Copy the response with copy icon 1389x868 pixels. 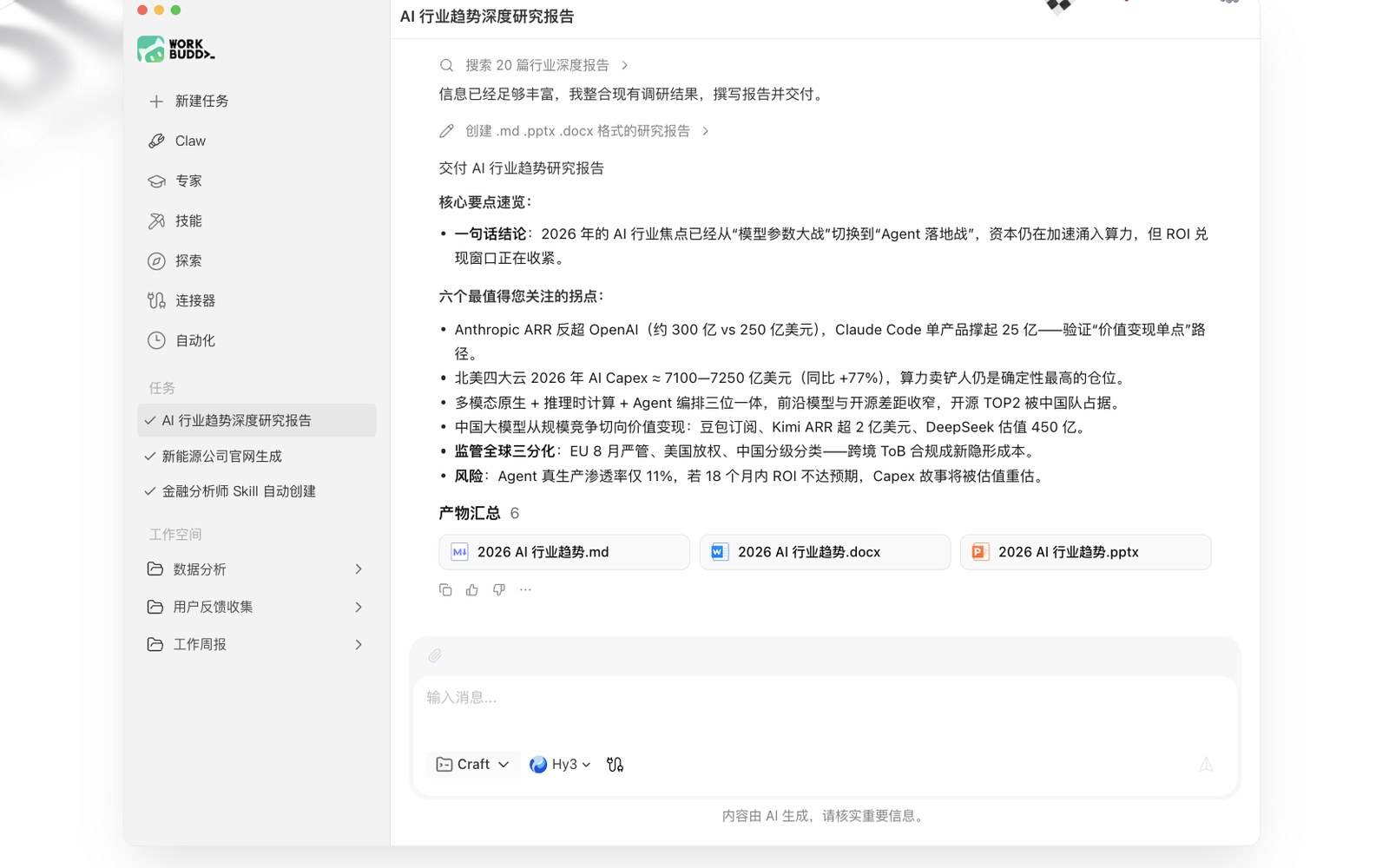pos(445,590)
